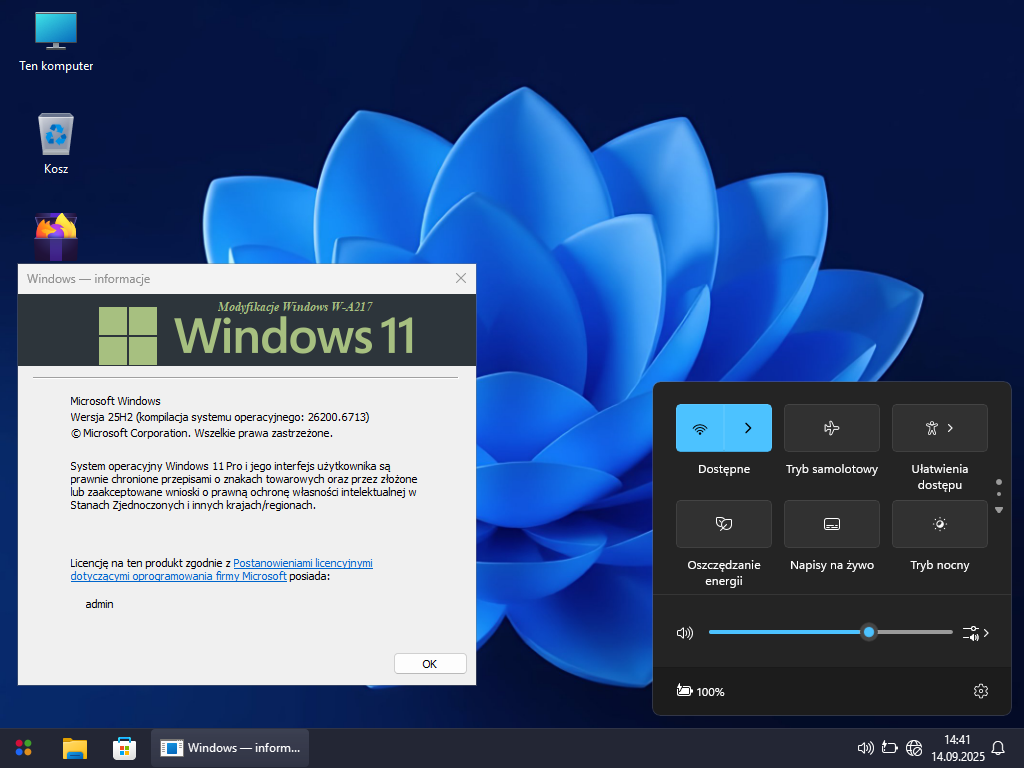The height and width of the screenshot is (768, 1024).
Task: Click the Start button on the taskbar
Action: tap(23, 748)
